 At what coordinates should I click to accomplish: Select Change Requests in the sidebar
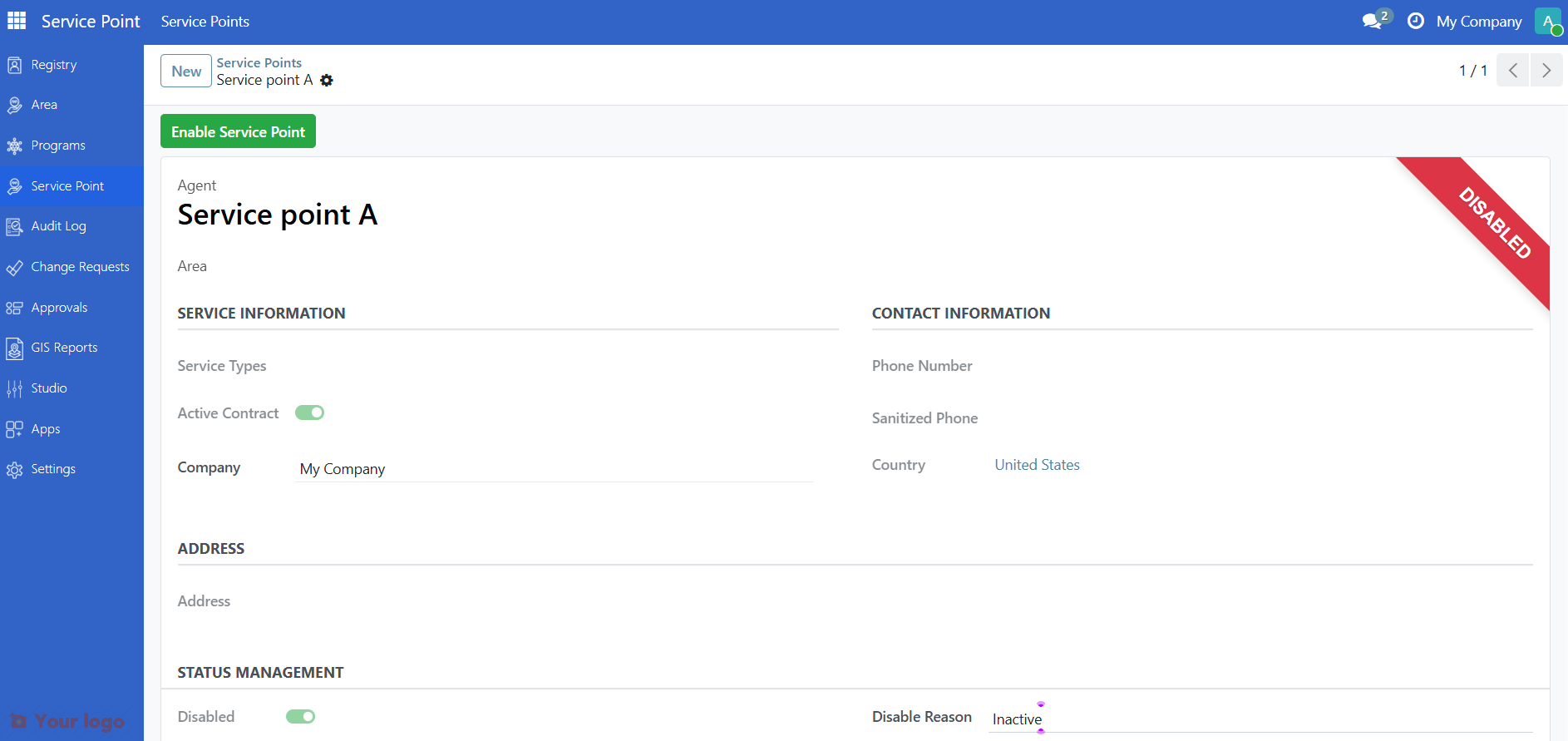pyautogui.click(x=80, y=267)
